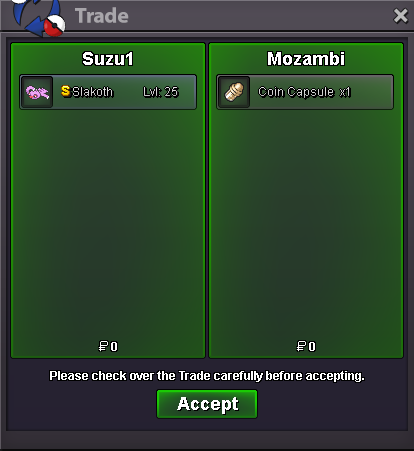Click the Accept trade button
414x451 pixels.
click(x=207, y=404)
